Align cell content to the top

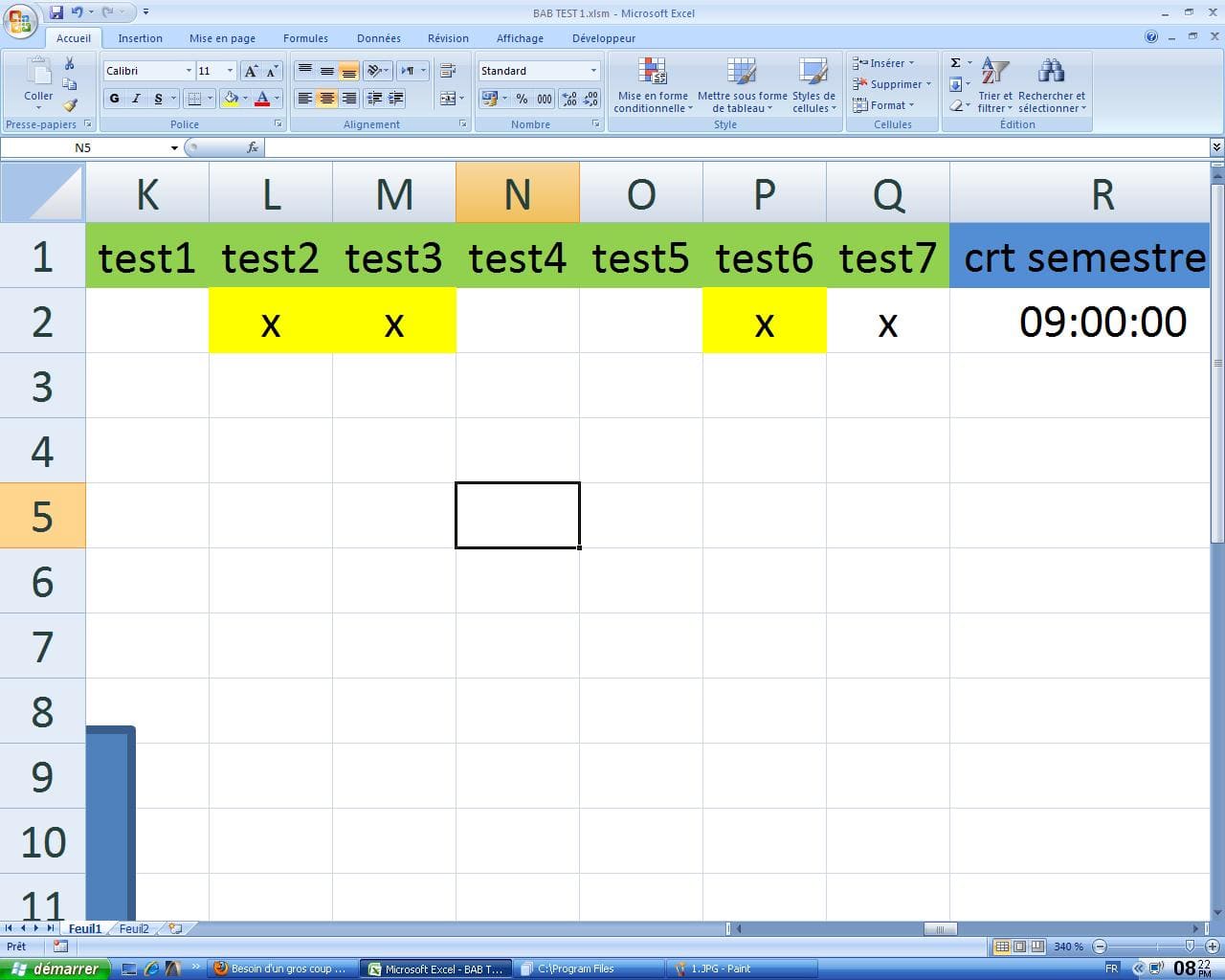[304, 71]
